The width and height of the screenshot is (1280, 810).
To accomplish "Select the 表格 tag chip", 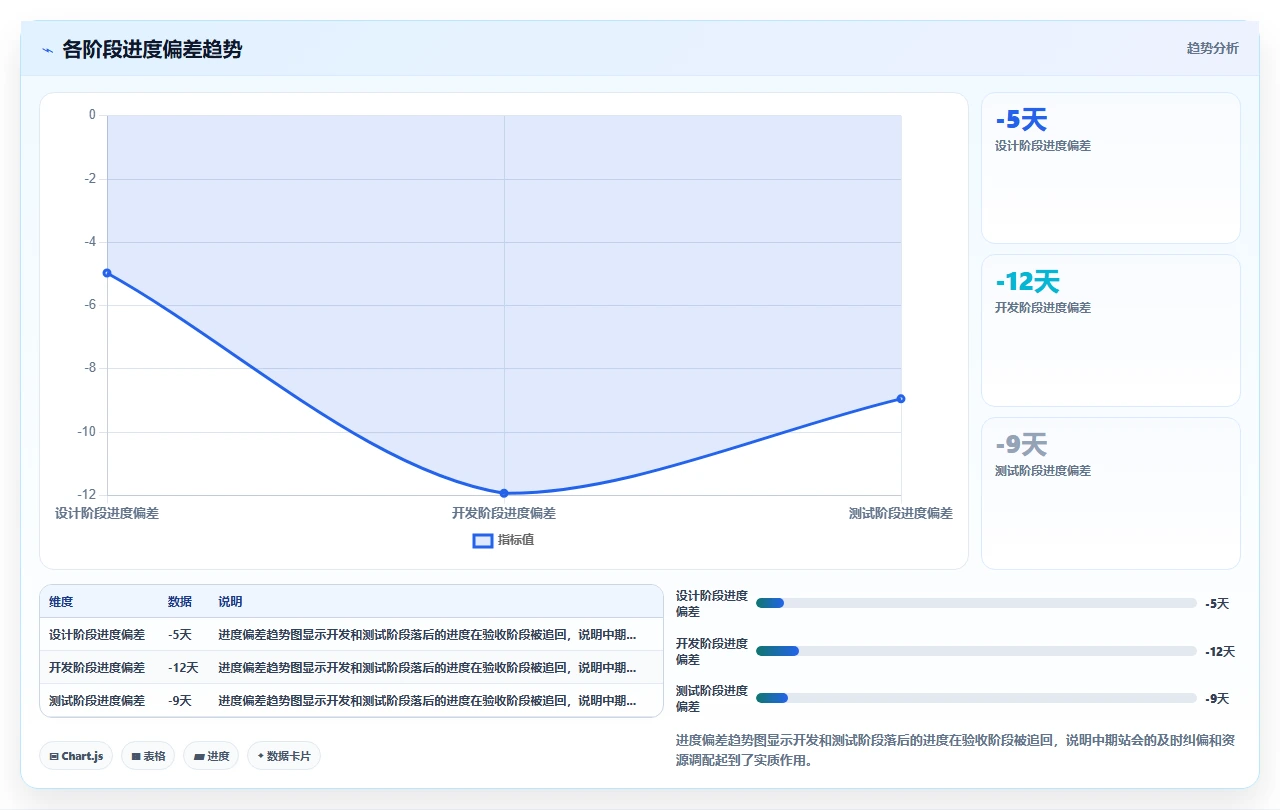I will 148,756.
